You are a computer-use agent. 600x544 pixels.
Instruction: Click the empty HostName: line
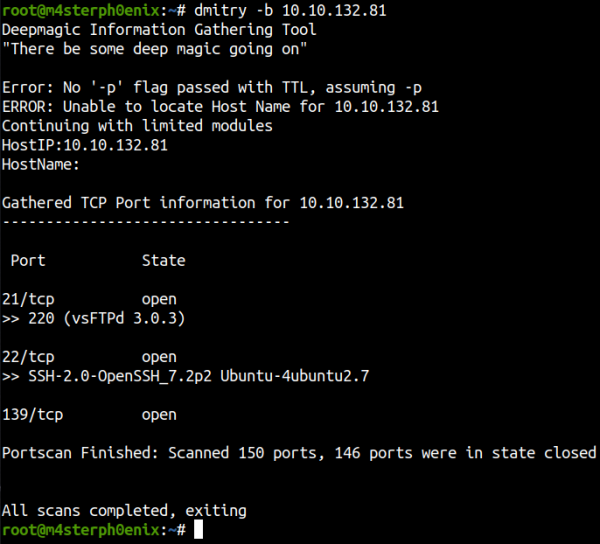pos(41,164)
